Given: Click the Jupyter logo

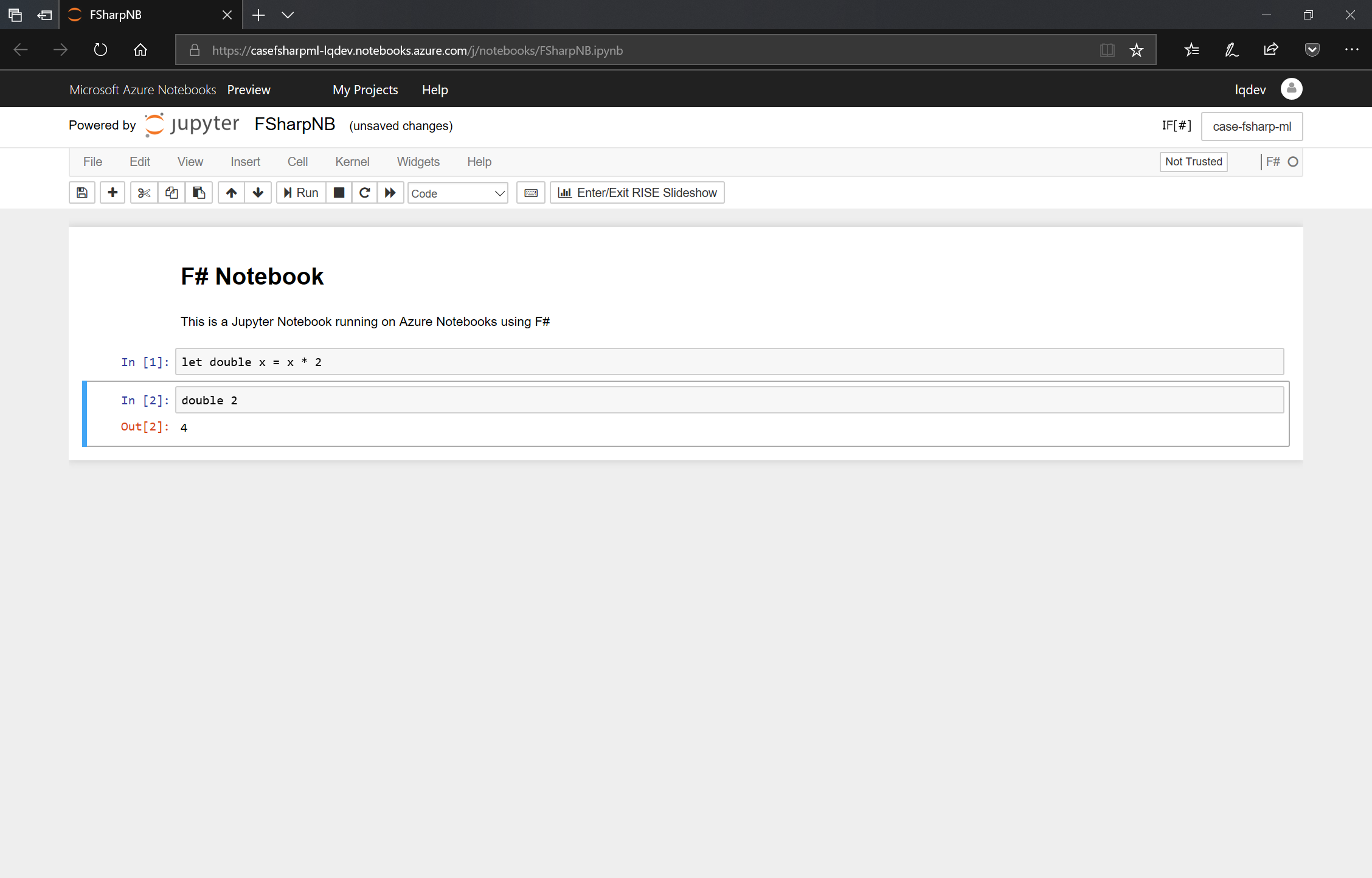Looking at the screenshot, I should [192, 124].
